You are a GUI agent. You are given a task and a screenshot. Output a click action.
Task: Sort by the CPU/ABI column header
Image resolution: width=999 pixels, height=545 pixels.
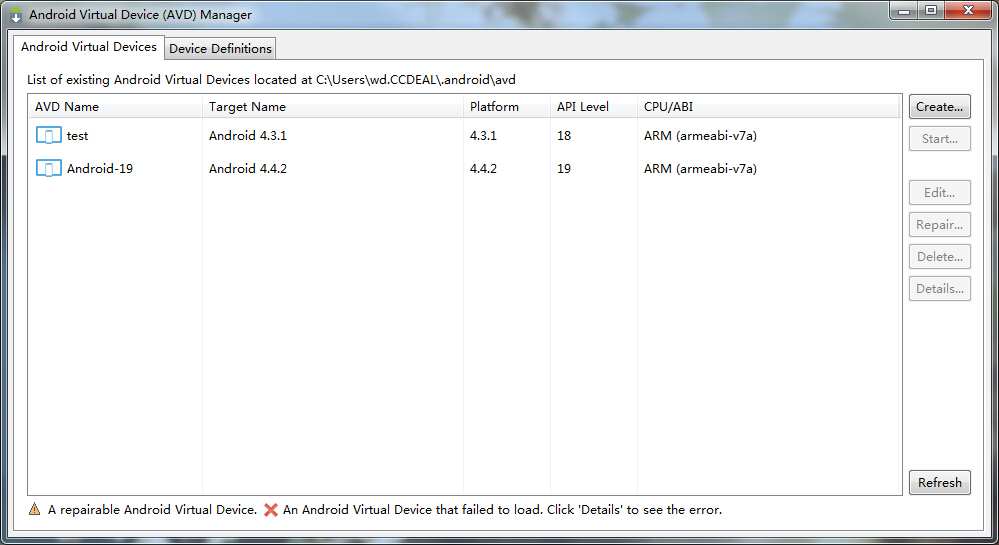pyautogui.click(x=768, y=106)
